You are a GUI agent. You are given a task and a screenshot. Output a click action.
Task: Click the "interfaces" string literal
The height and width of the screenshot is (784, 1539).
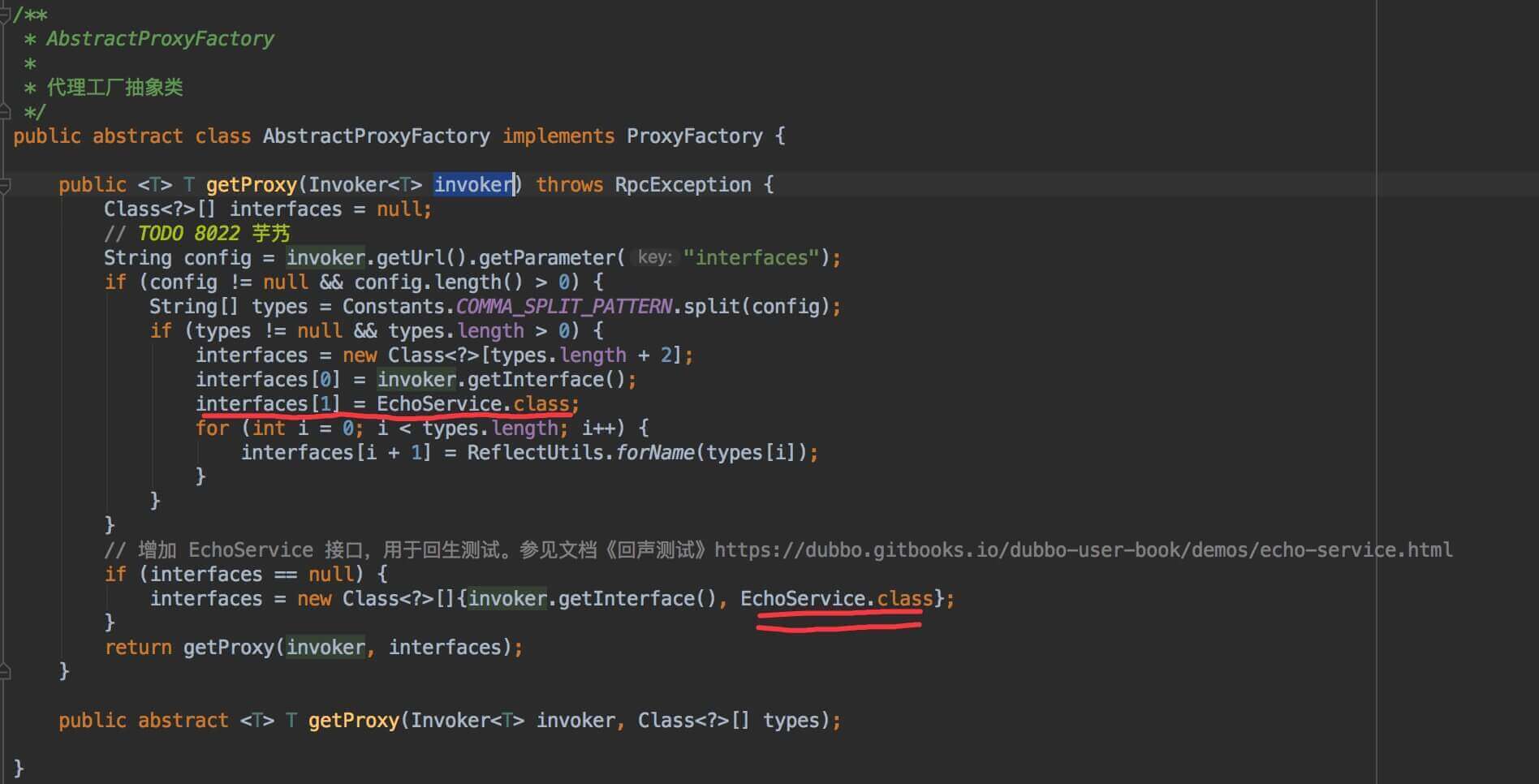point(752,258)
